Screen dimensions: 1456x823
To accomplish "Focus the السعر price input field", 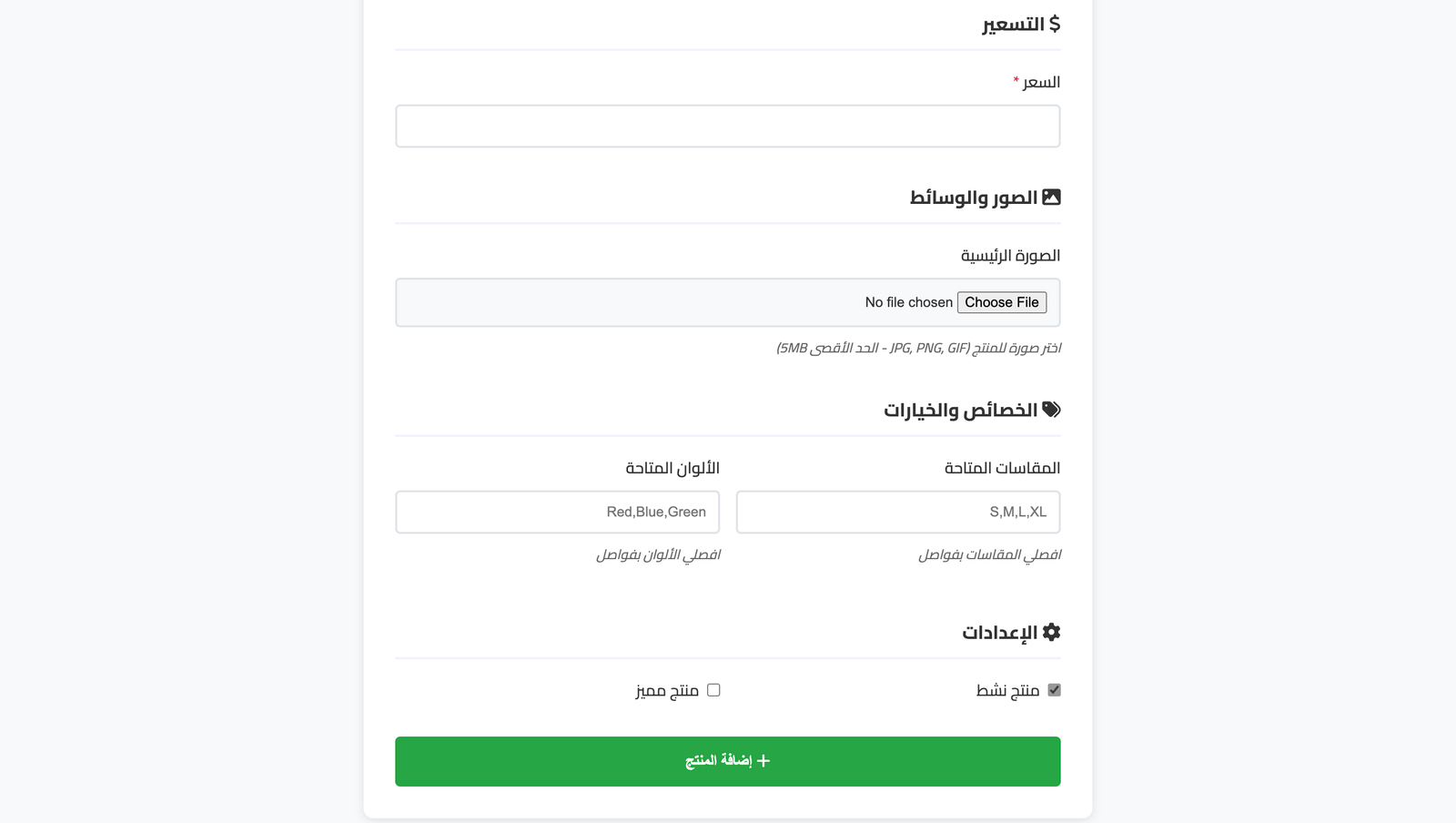I will [x=727, y=127].
